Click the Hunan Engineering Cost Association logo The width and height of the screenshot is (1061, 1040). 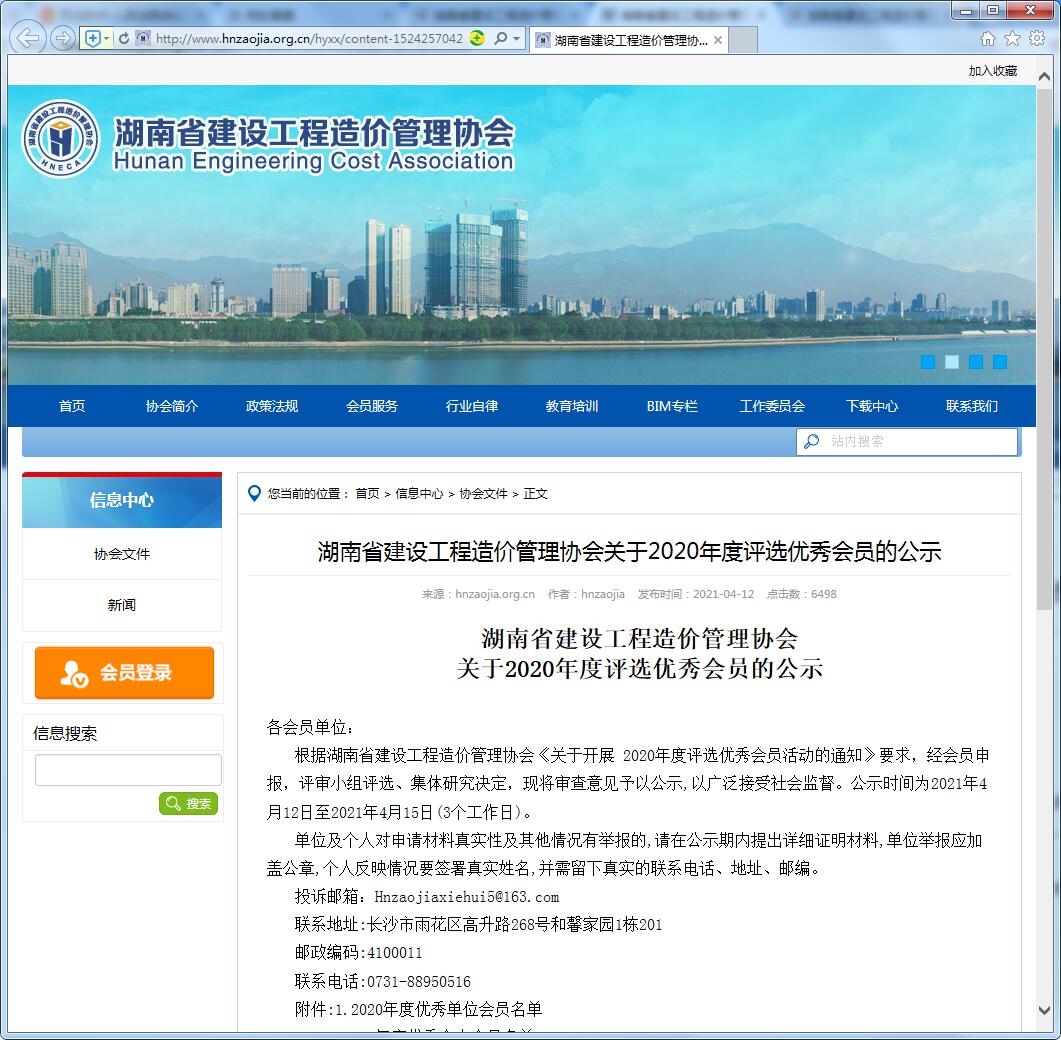pyautogui.click(x=62, y=139)
